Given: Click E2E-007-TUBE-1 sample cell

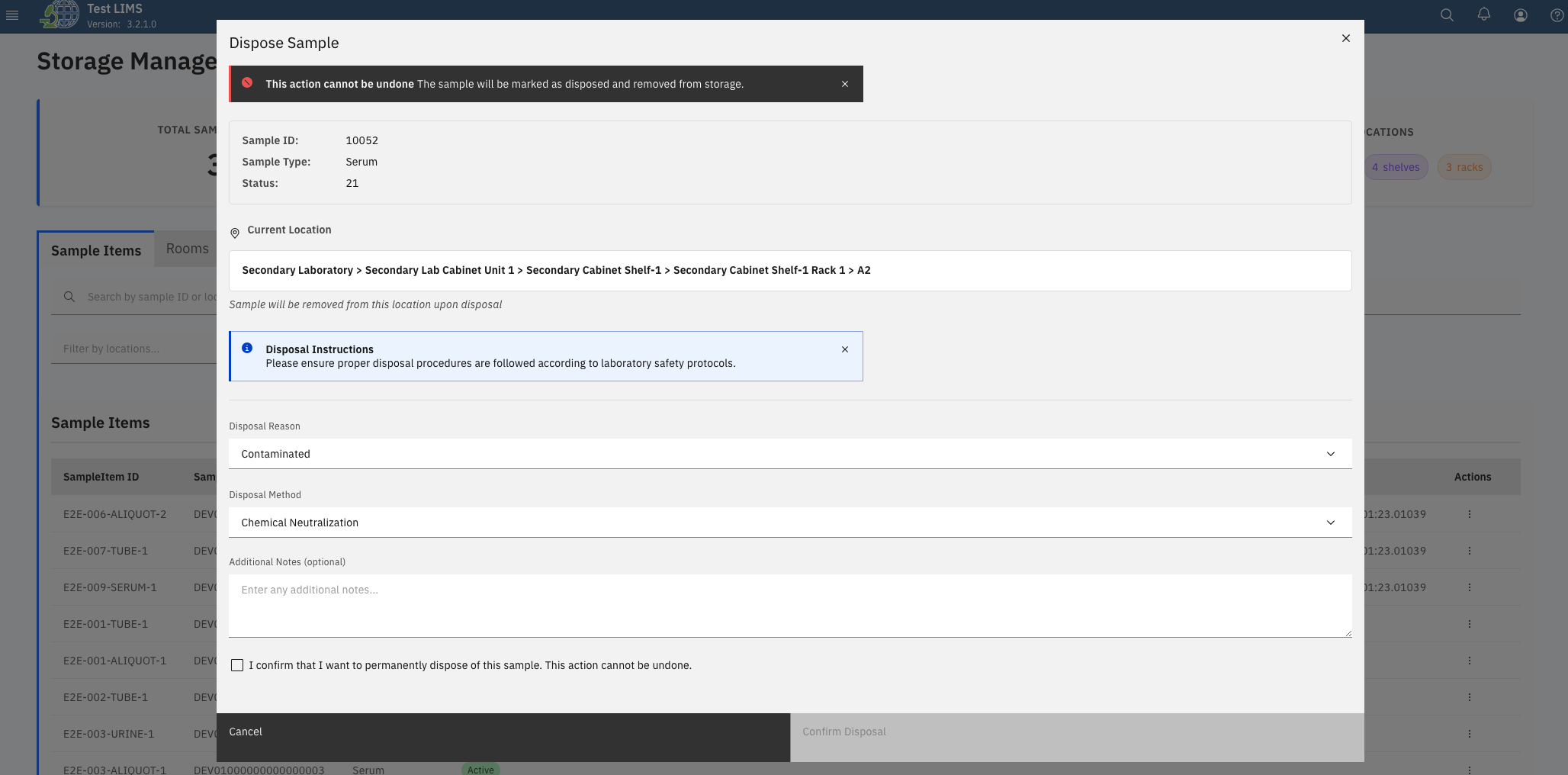Looking at the screenshot, I should coord(105,551).
